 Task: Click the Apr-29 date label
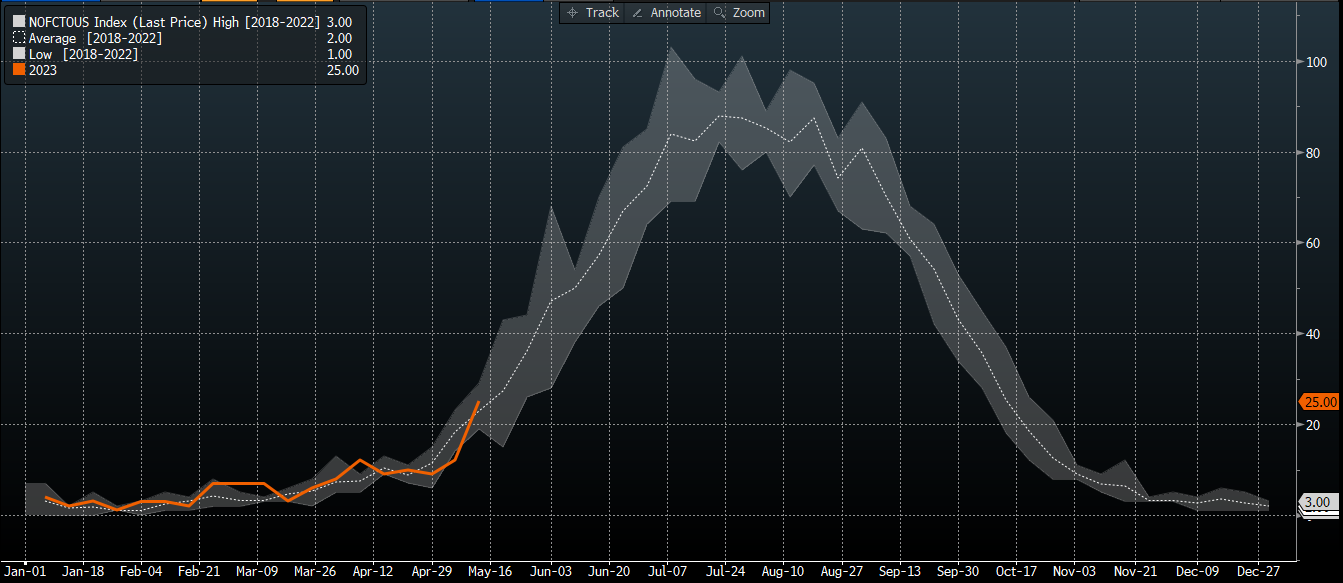431,571
